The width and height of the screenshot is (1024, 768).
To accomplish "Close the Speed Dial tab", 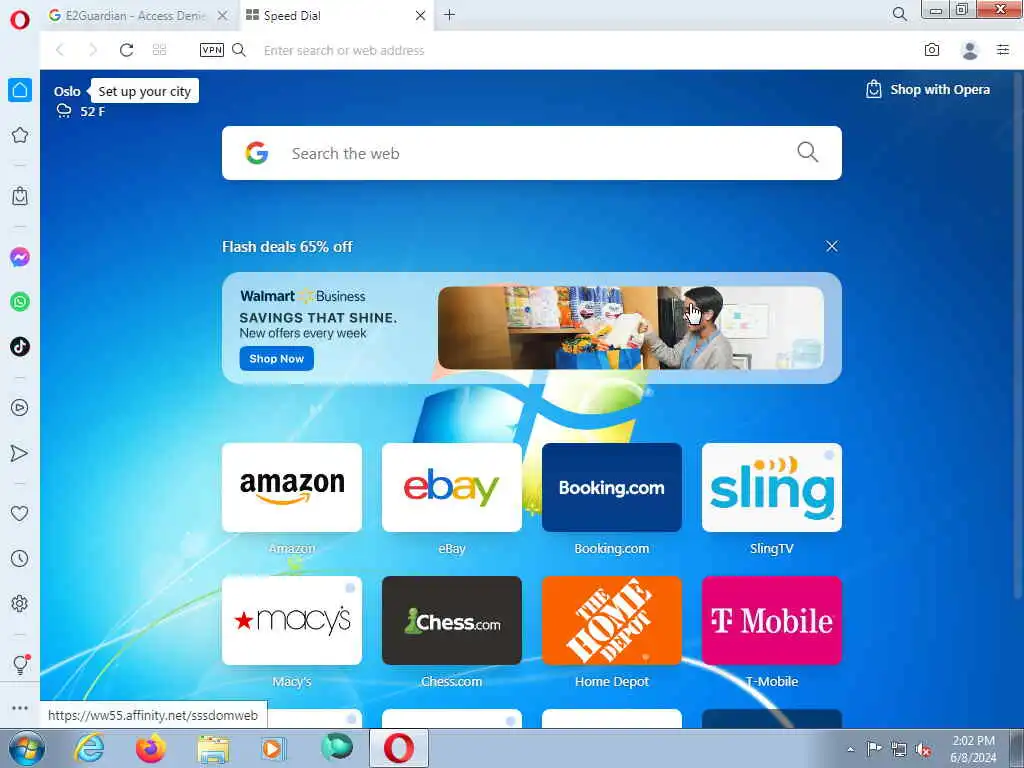I will (x=421, y=16).
